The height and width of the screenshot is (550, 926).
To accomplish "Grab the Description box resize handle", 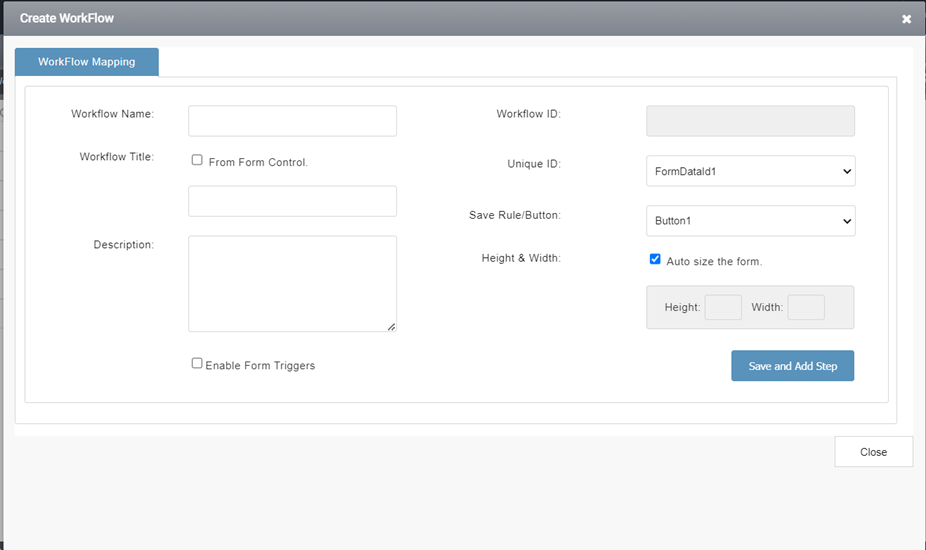I will 391,326.
